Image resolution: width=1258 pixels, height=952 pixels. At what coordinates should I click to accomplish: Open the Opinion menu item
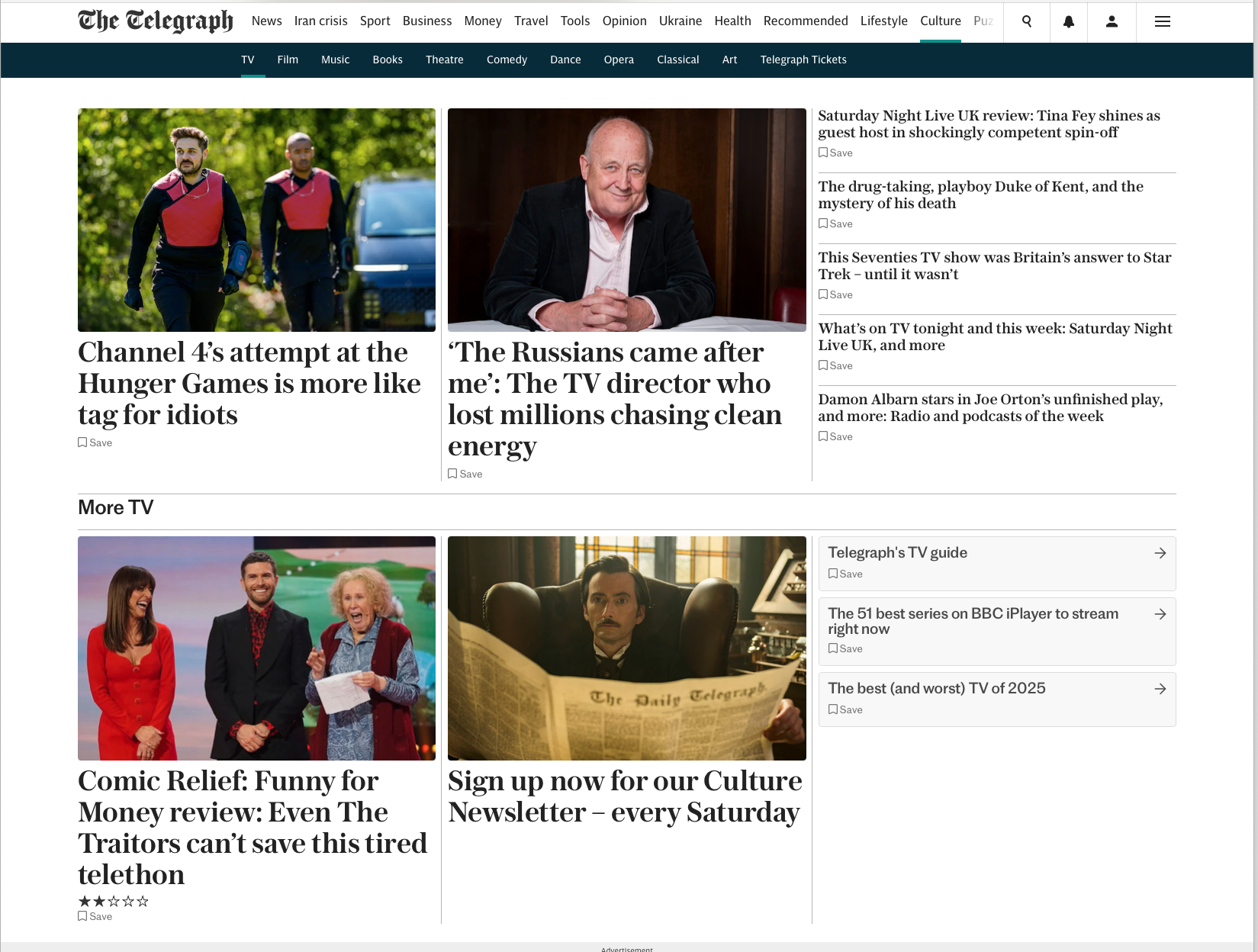[624, 21]
